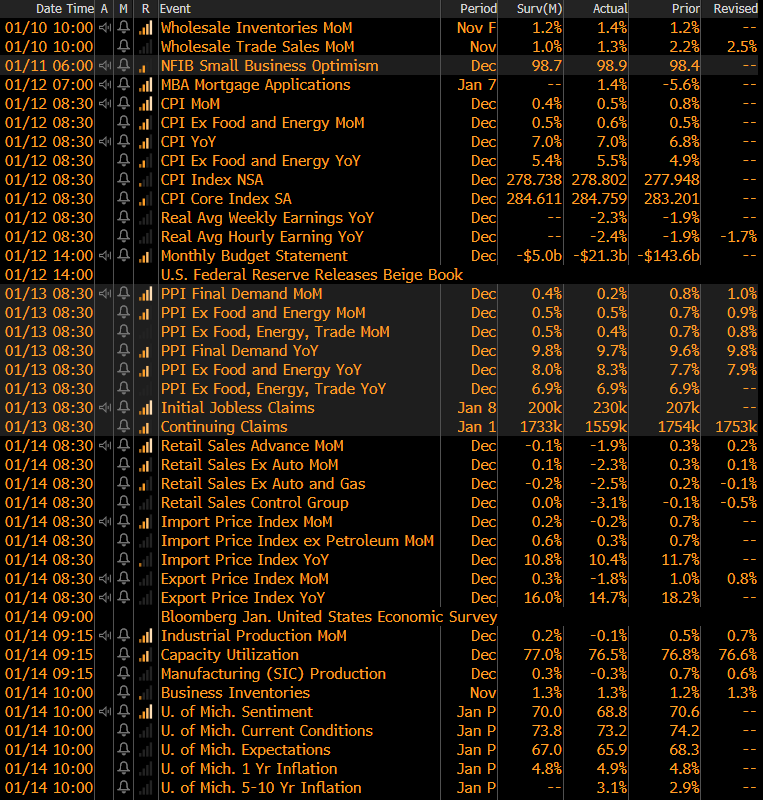Toggle the alert bell for Business Inventories

(124, 693)
